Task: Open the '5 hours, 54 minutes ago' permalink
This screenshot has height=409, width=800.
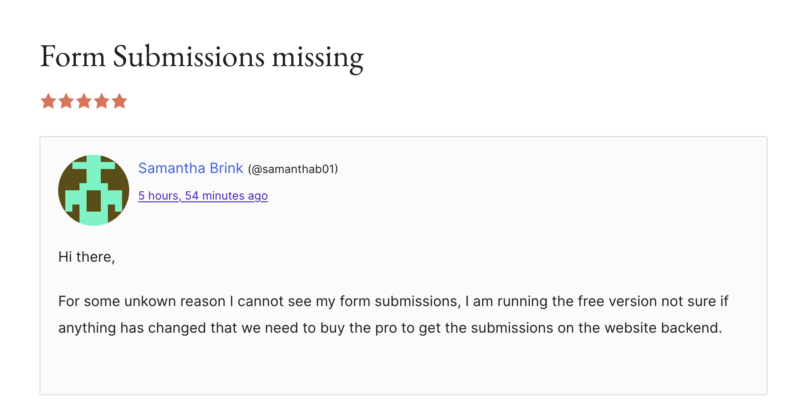Action: (x=202, y=196)
